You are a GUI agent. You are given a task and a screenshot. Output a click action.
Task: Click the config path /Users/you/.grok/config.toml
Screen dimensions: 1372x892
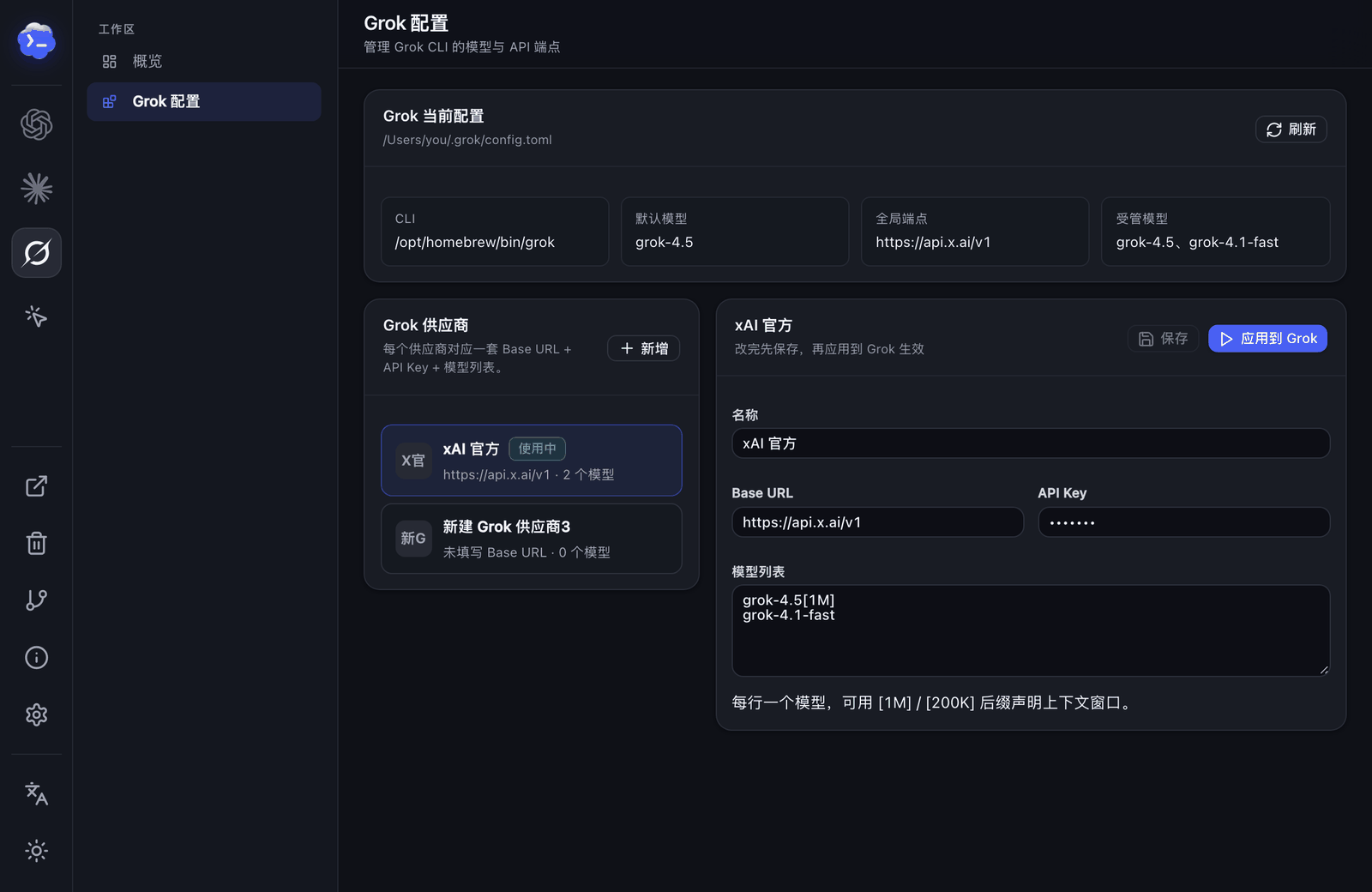pyautogui.click(x=467, y=140)
